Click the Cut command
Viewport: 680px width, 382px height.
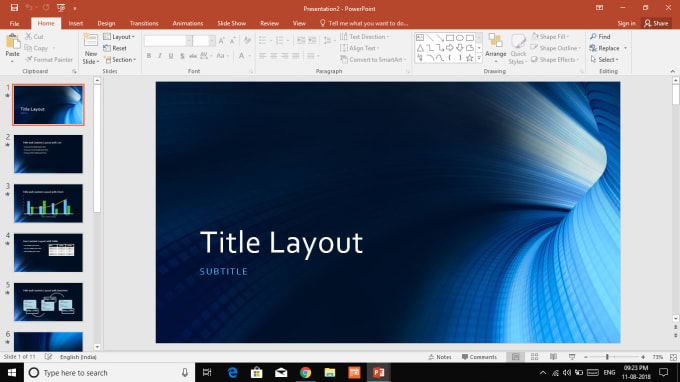(34, 37)
